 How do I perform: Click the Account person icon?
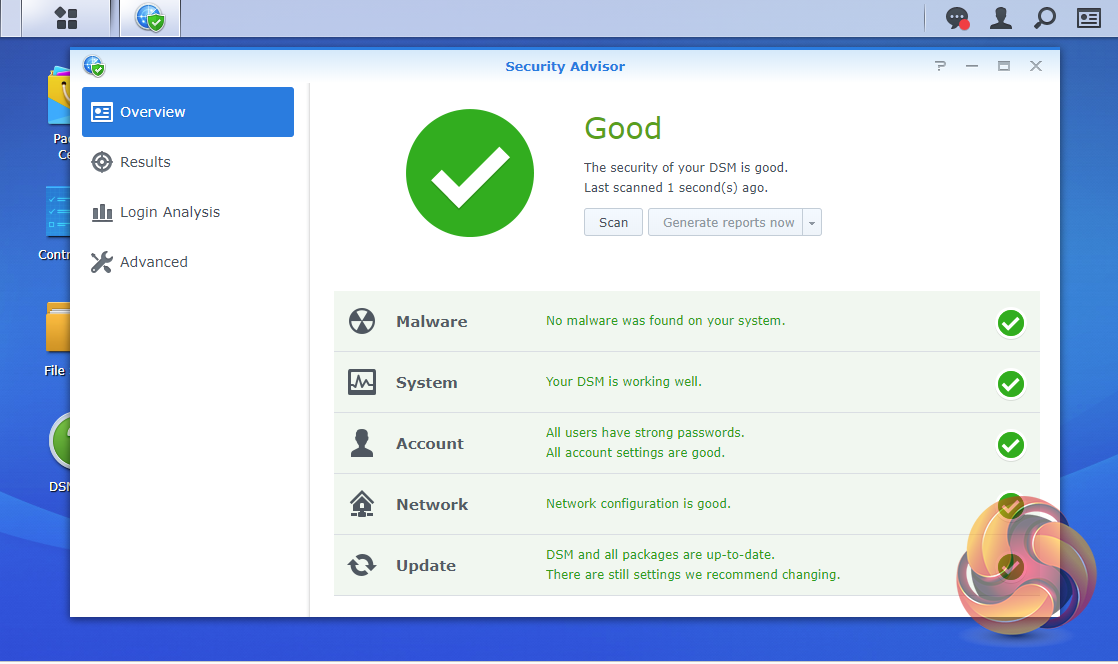[361, 443]
